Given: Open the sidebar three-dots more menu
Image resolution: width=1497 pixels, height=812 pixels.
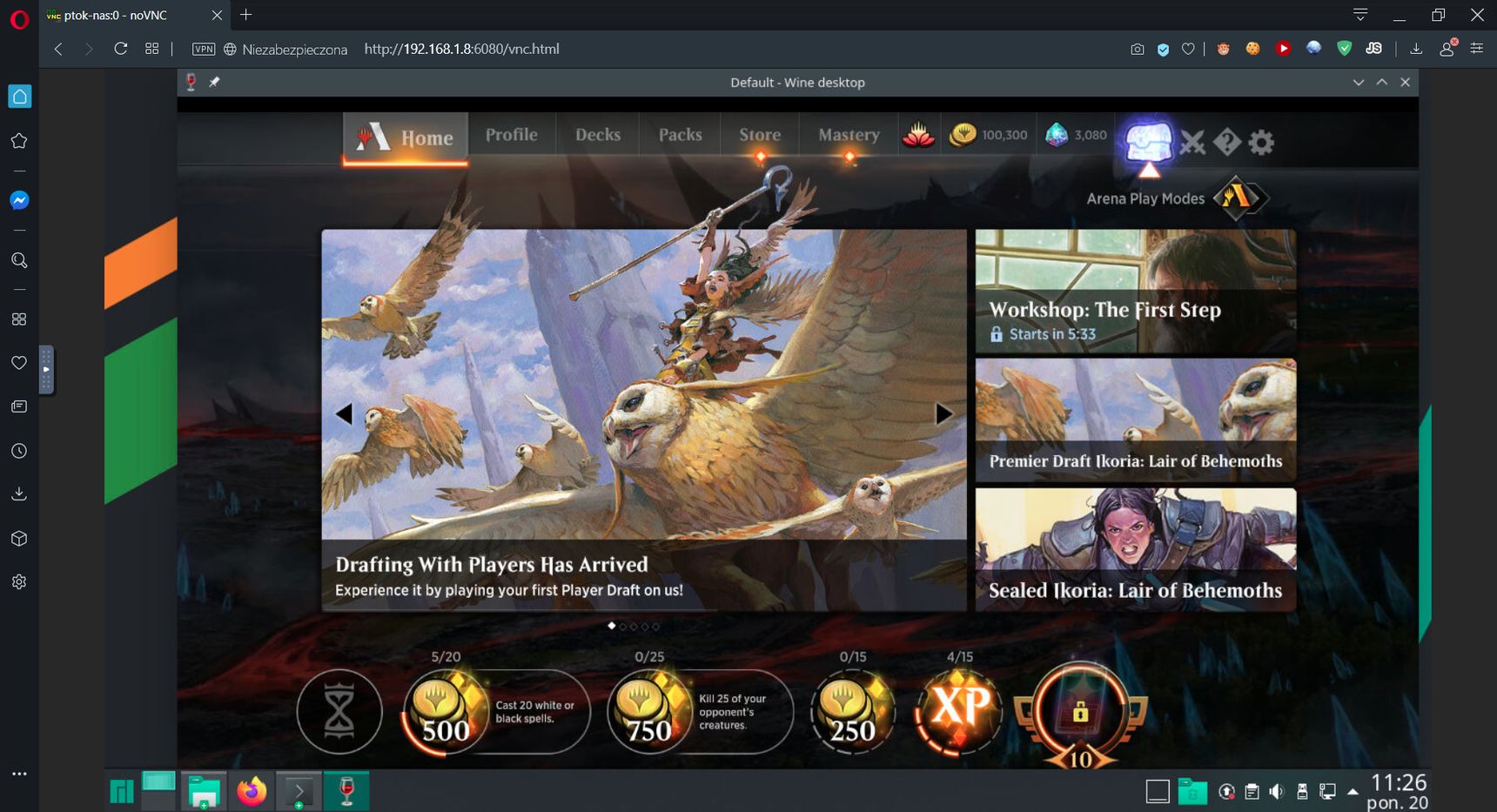Looking at the screenshot, I should (19, 773).
